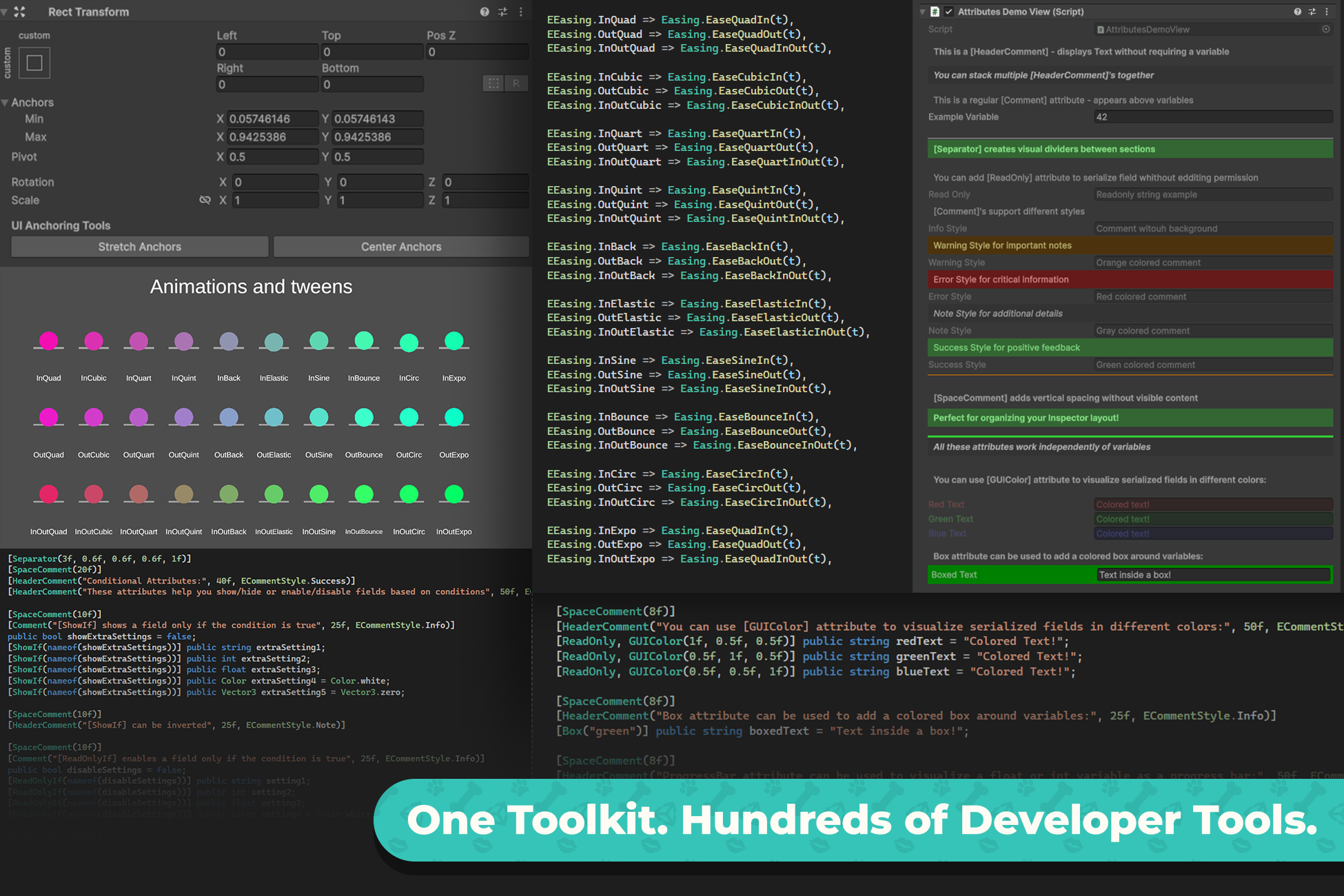Image resolution: width=1344 pixels, height=896 pixels.
Task: Click 'Error Style for critical information' banner
Action: 1130,279
